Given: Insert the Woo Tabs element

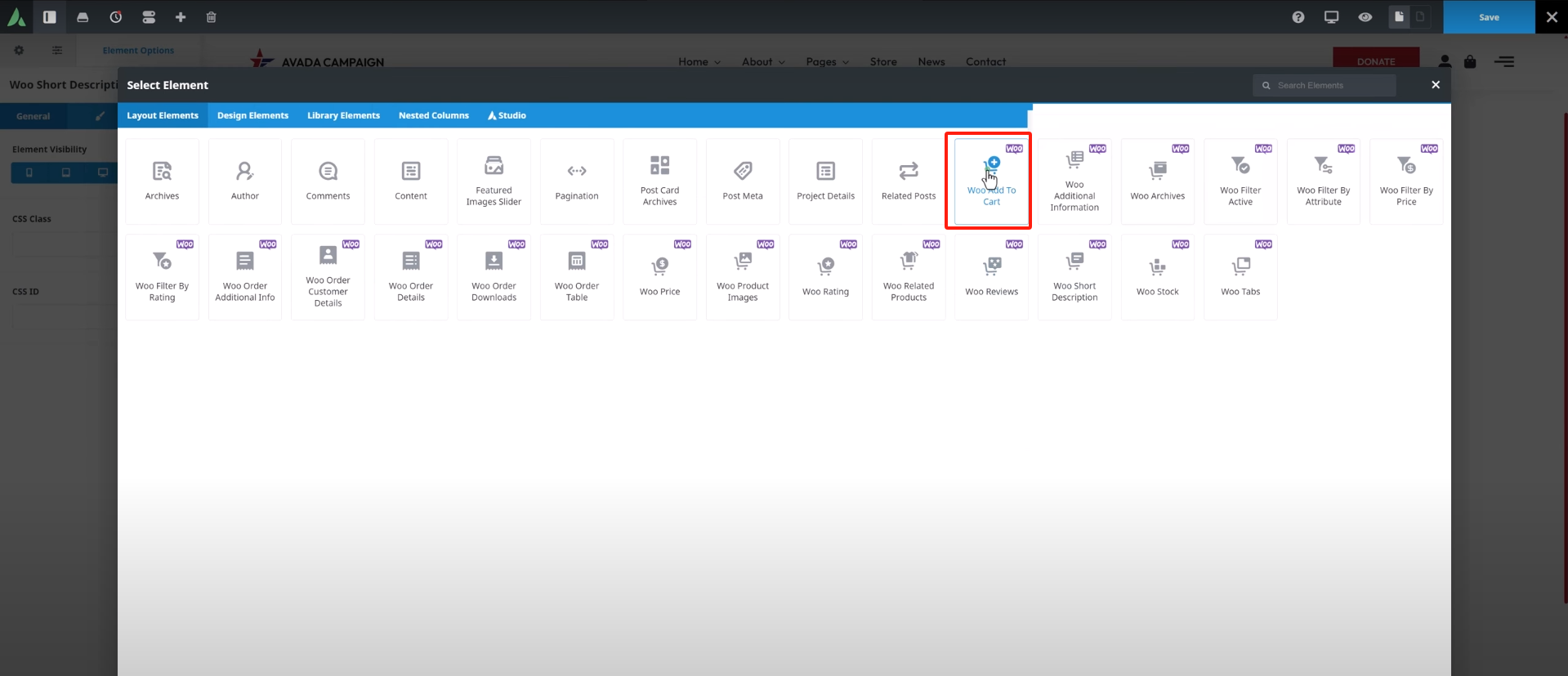Looking at the screenshot, I should [x=1240, y=276].
